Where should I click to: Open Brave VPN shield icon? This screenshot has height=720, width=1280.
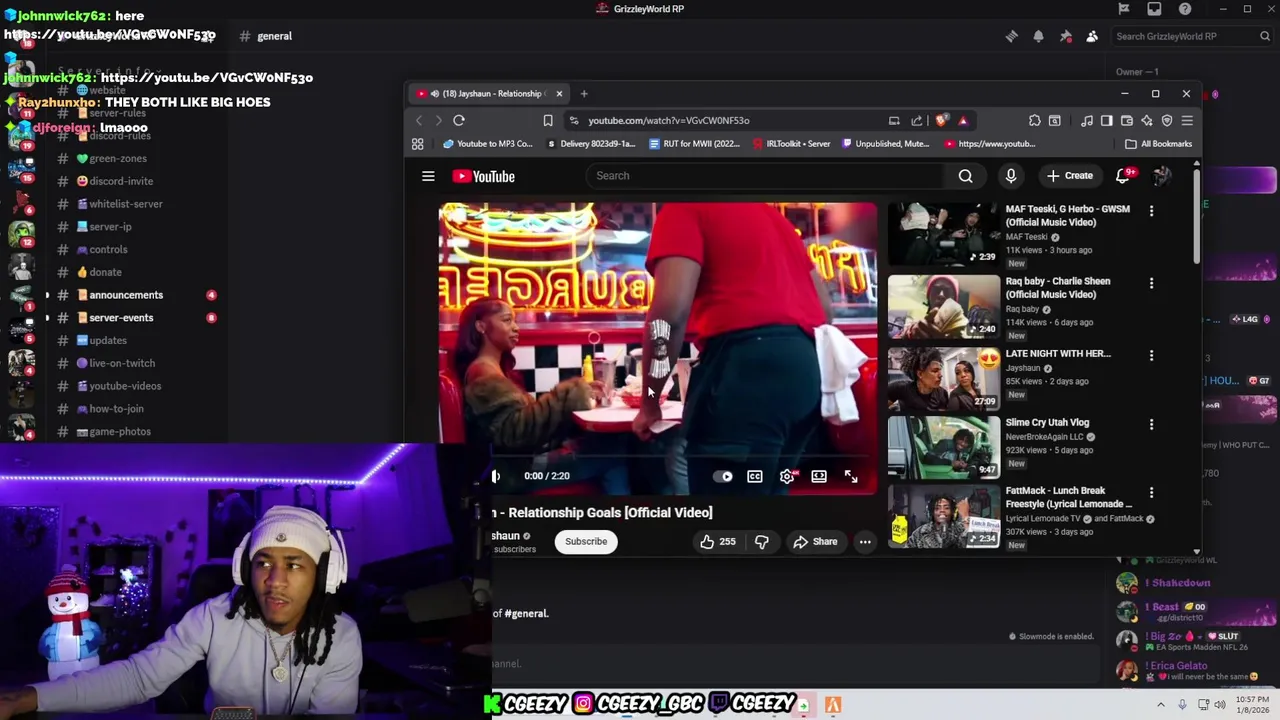point(1167,120)
